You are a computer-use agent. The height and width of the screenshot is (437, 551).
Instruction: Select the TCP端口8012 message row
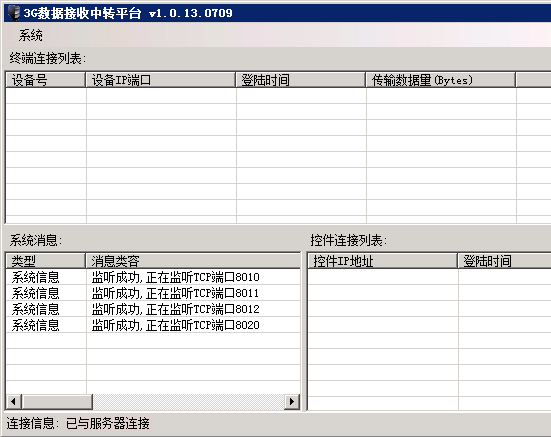pos(153,309)
